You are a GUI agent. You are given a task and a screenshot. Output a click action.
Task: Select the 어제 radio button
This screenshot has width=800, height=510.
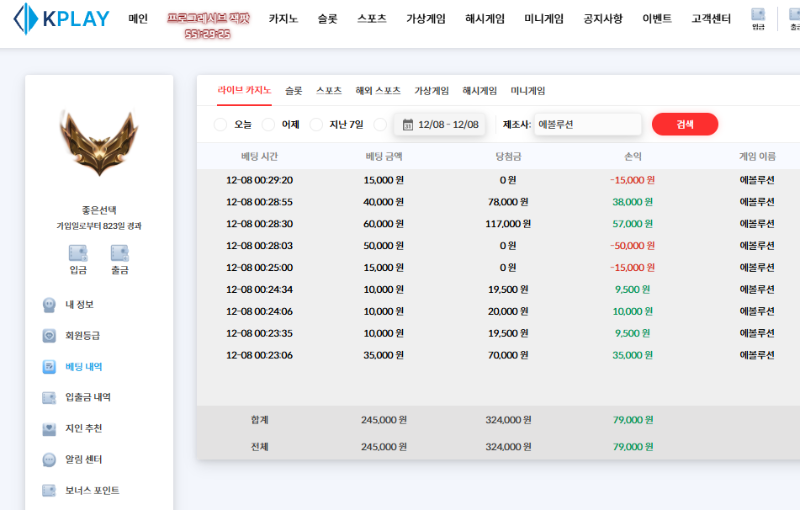[x=268, y=124]
